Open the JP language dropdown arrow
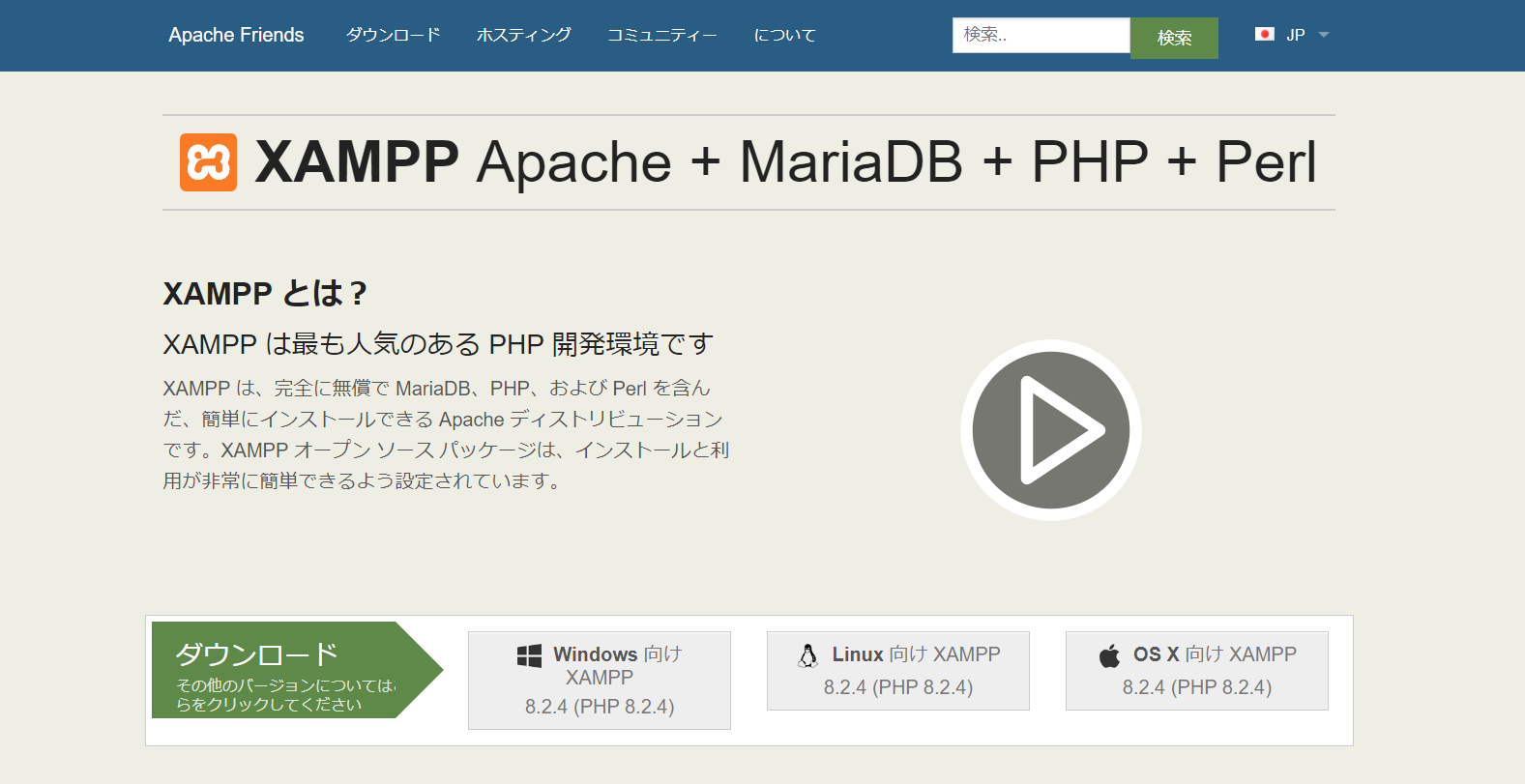The image size is (1525, 784). pyautogui.click(x=1324, y=35)
